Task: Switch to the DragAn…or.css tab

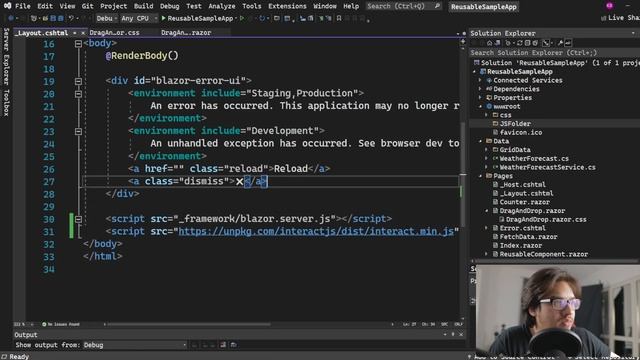Action: [x=114, y=32]
